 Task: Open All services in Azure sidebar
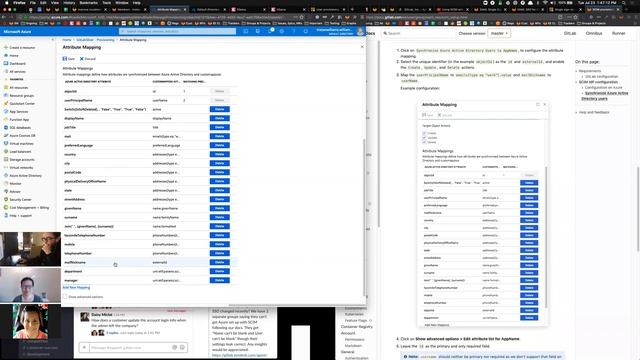click(17, 71)
